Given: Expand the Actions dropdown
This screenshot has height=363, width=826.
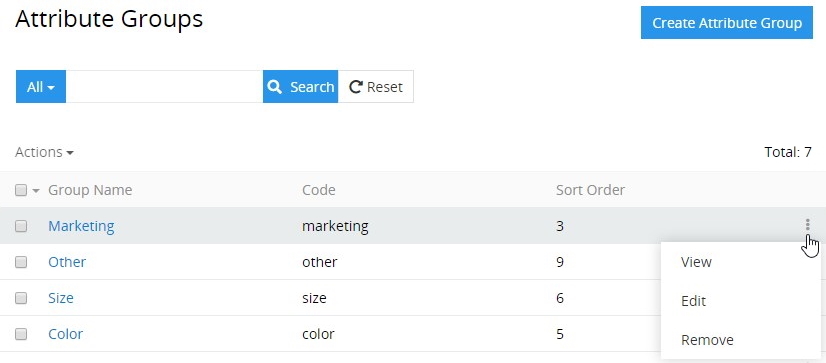Looking at the screenshot, I should tap(44, 152).
